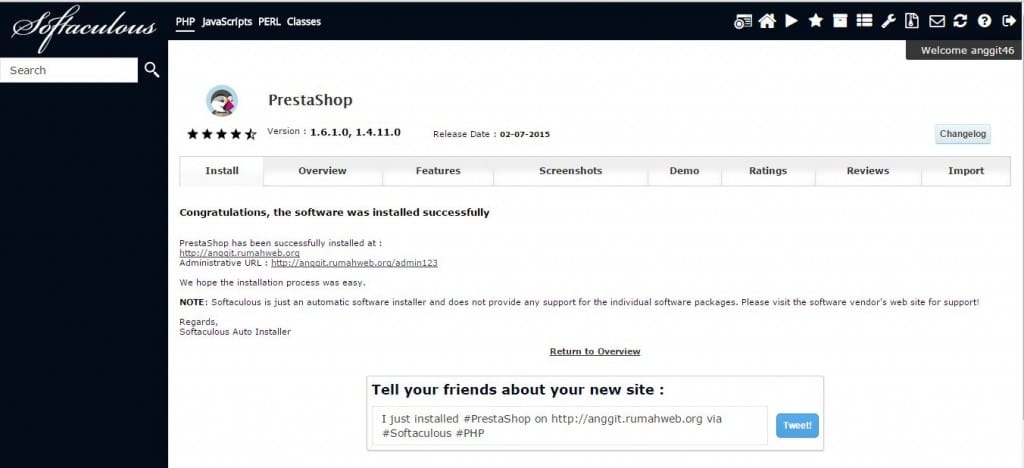Click the Changelog button
1024x468 pixels.
pos(963,134)
